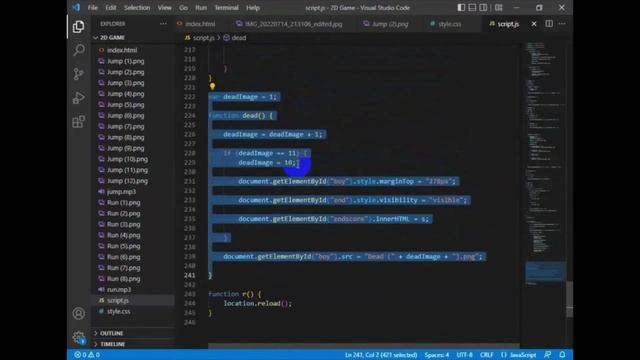Viewport: 640px width, 360px height.
Task: Click line number 243 in gutter
Action: coord(190,294)
